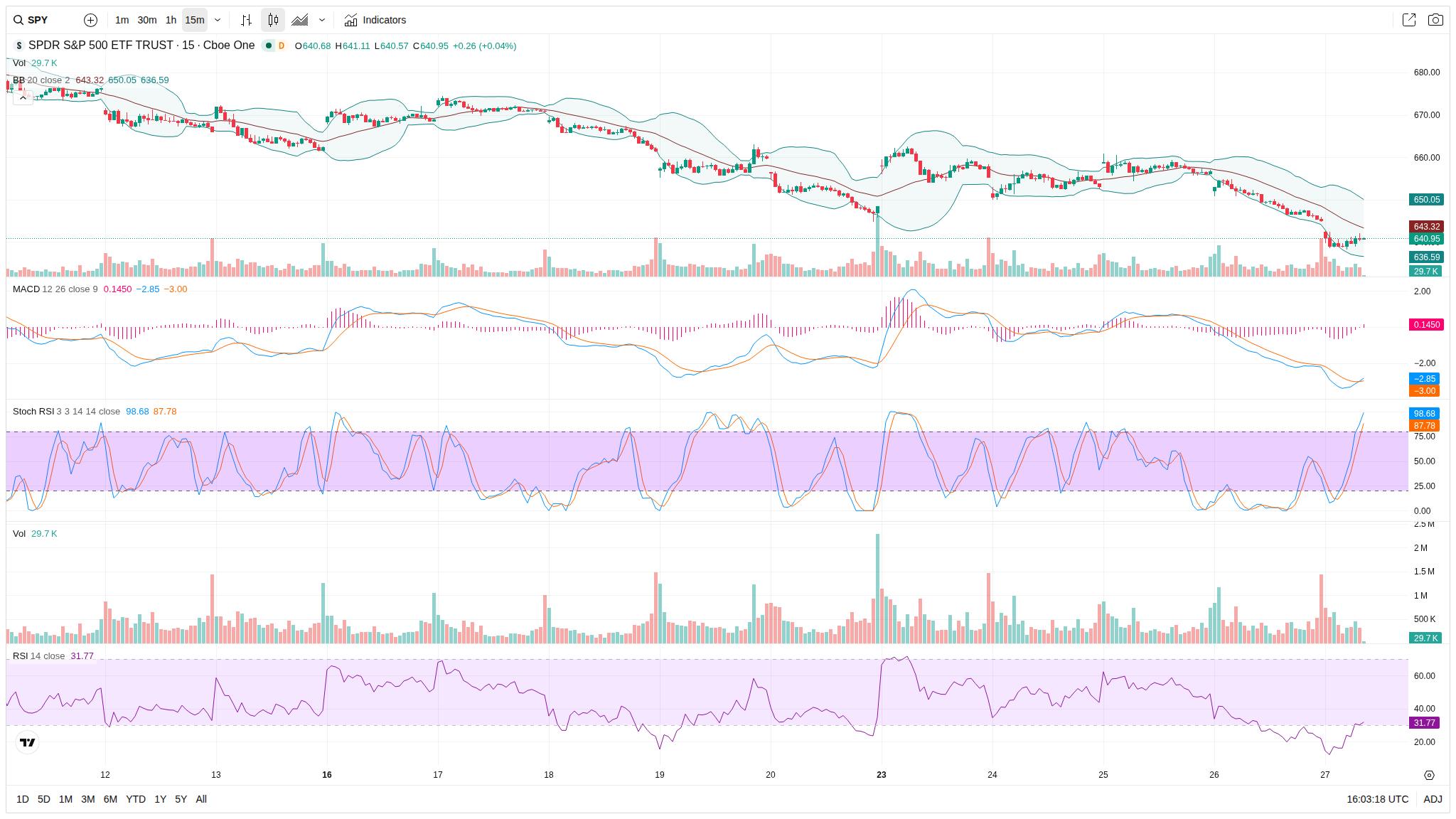Set range to YTD
Viewport: 1456px width, 819px height.
[x=135, y=799]
